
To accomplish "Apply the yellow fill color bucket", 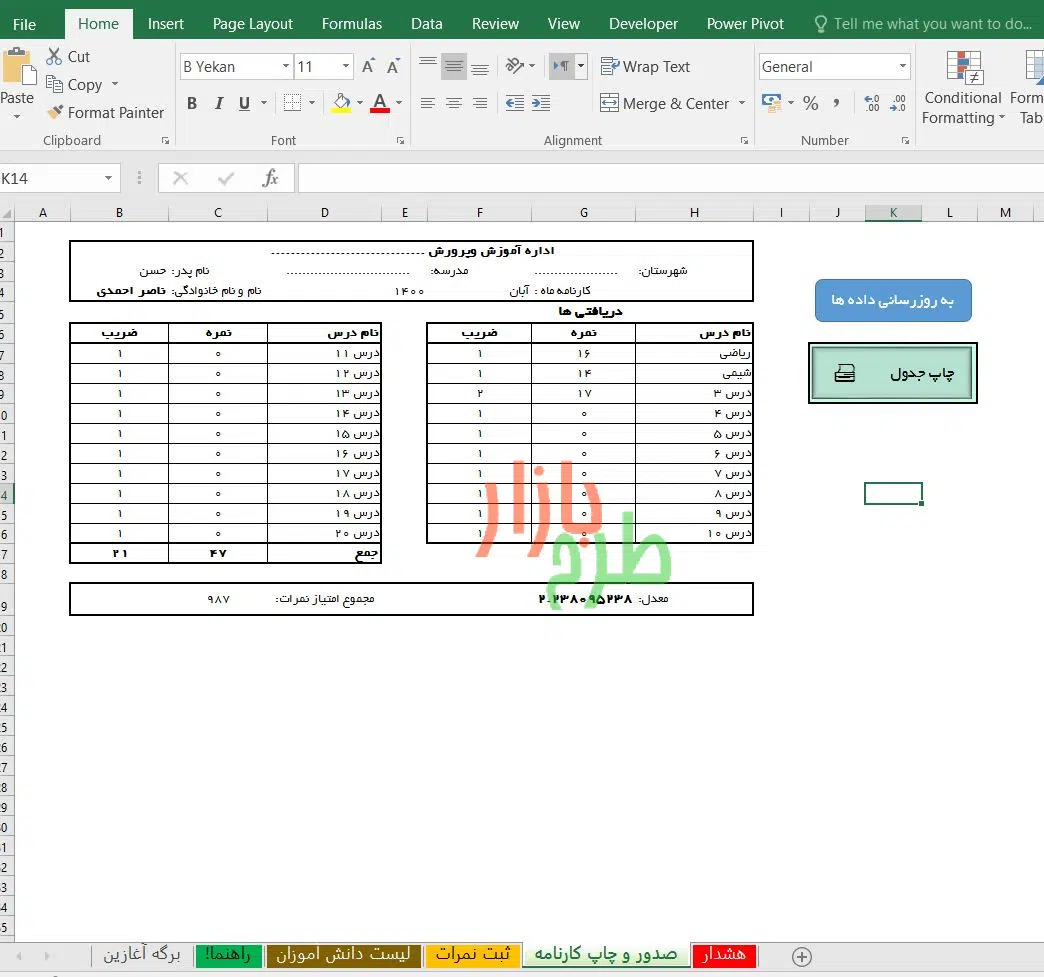I will (342, 103).
